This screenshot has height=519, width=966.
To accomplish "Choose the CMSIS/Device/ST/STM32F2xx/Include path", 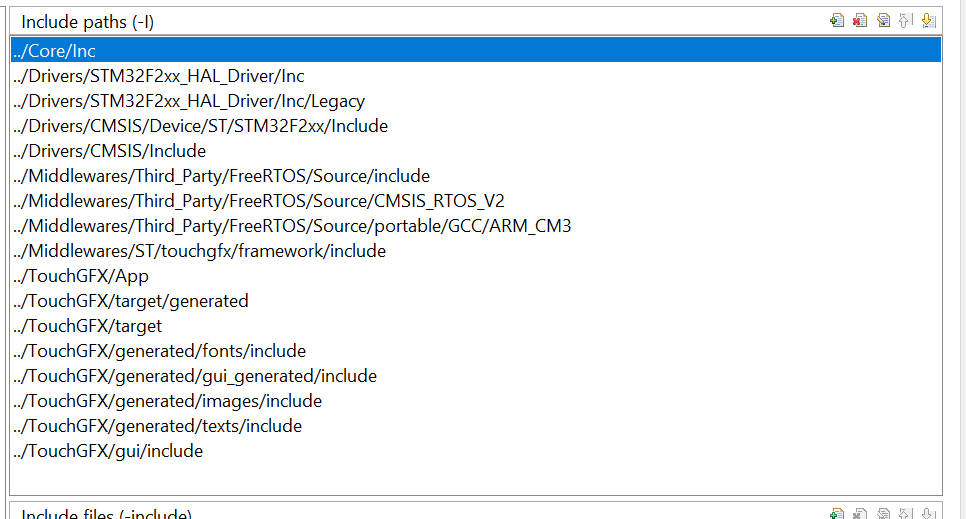I will click(476, 126).
